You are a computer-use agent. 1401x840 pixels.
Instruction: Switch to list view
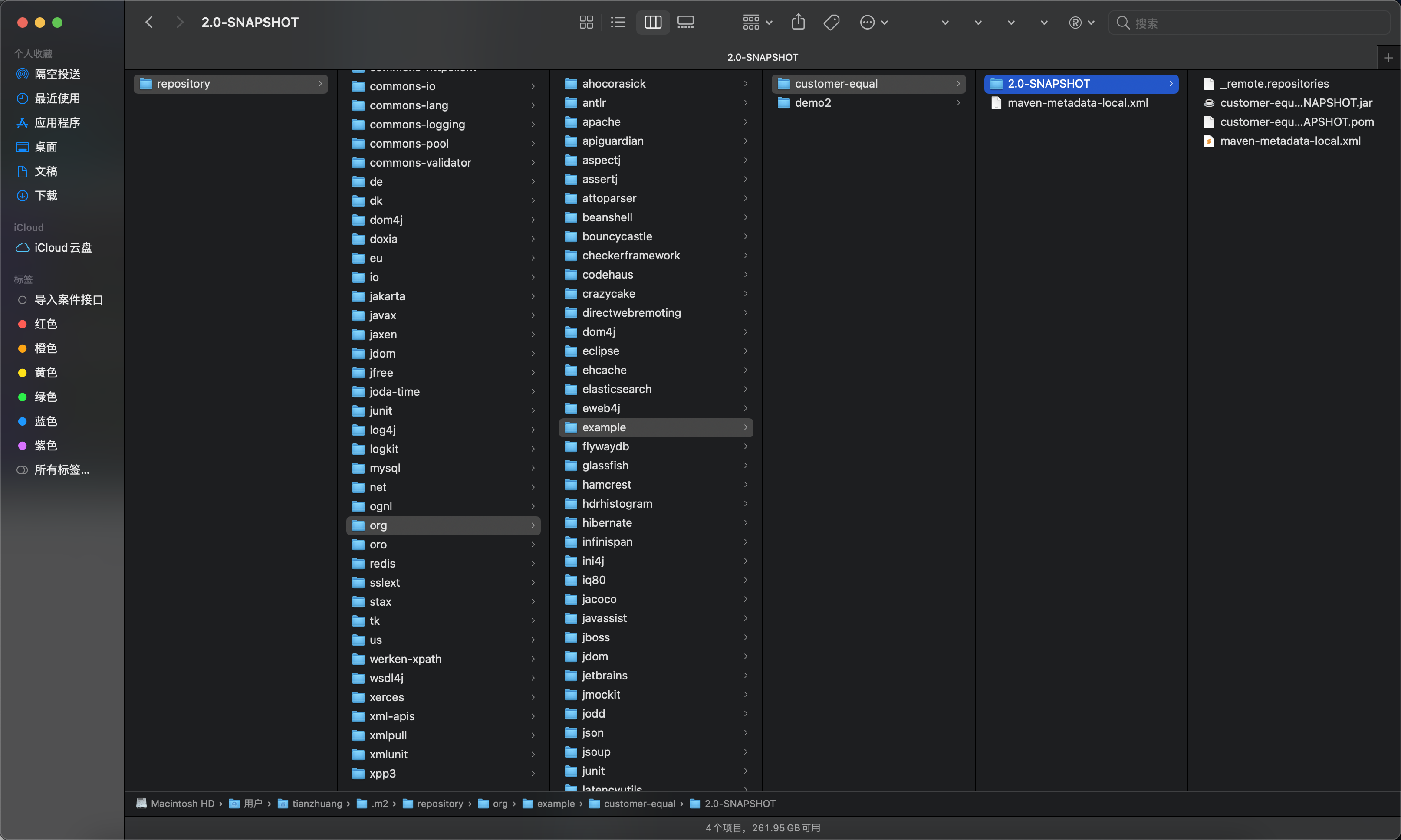[618, 23]
